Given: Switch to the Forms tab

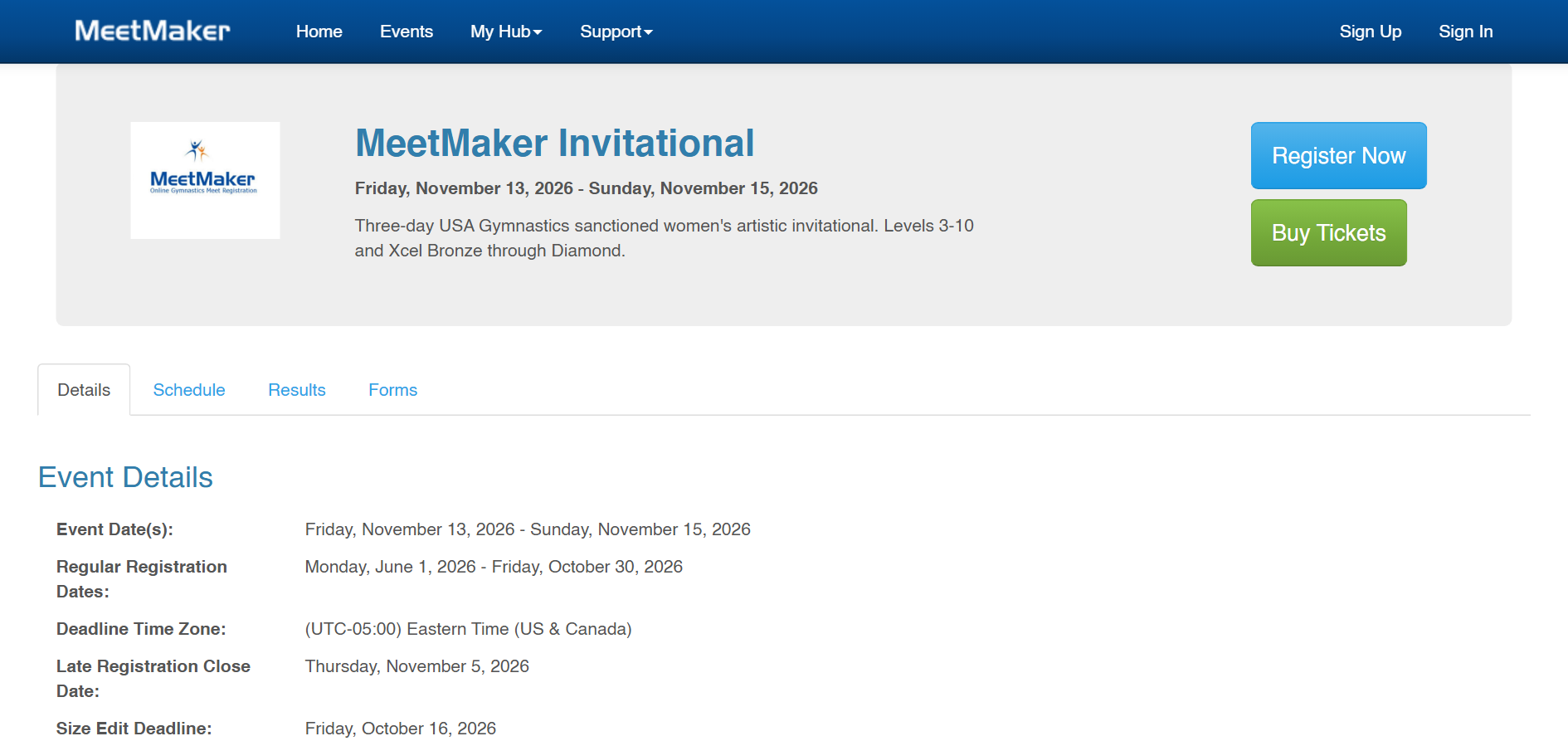Looking at the screenshot, I should click(393, 390).
